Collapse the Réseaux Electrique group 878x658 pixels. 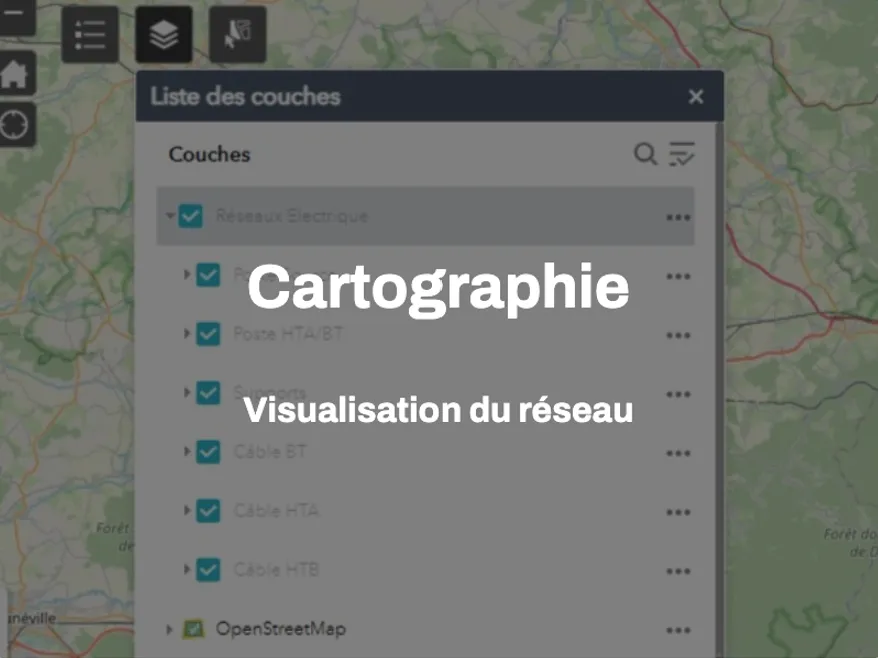point(170,216)
